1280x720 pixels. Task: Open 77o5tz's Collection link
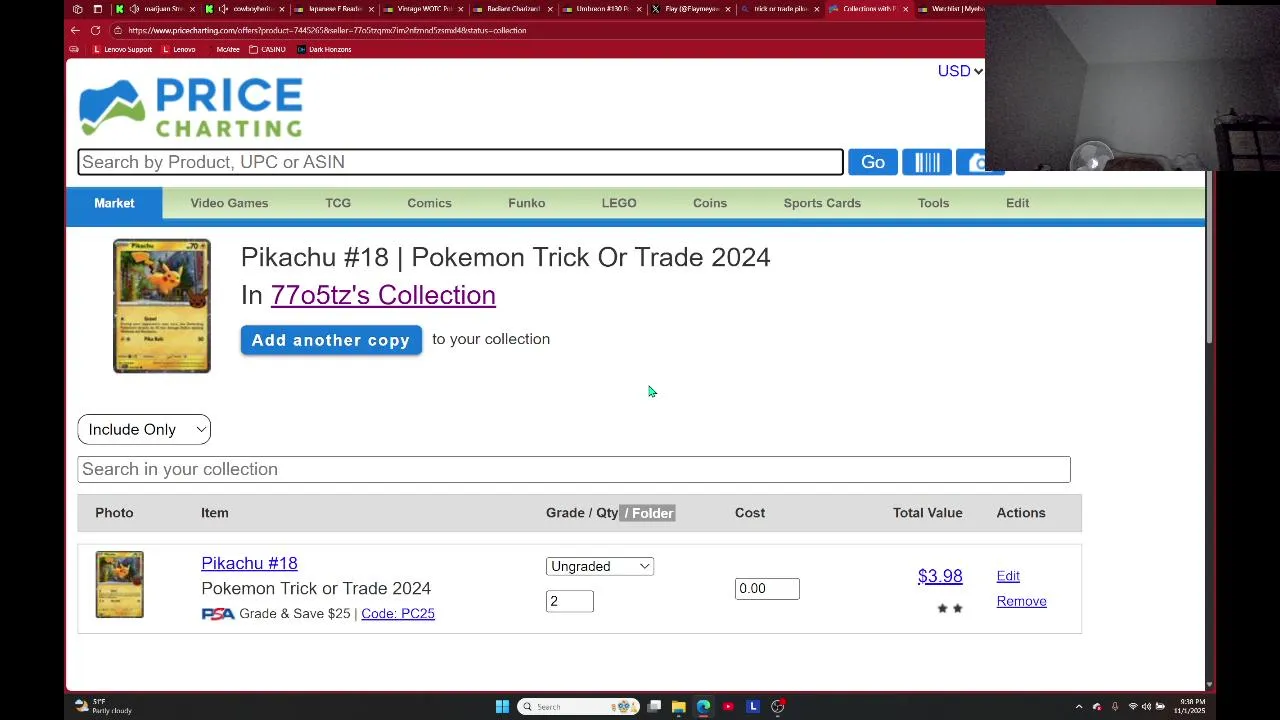(x=383, y=295)
